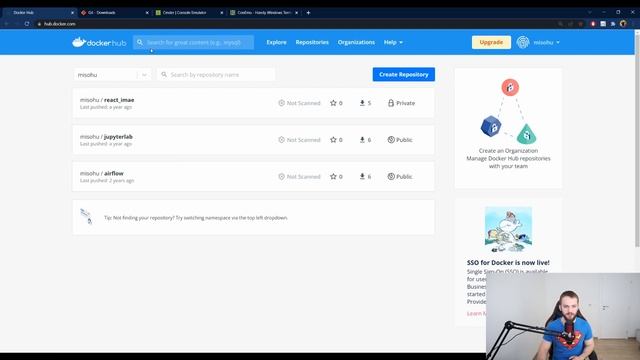Click the Private lock icon on react_imae
This screenshot has width=640, height=360.
point(391,103)
